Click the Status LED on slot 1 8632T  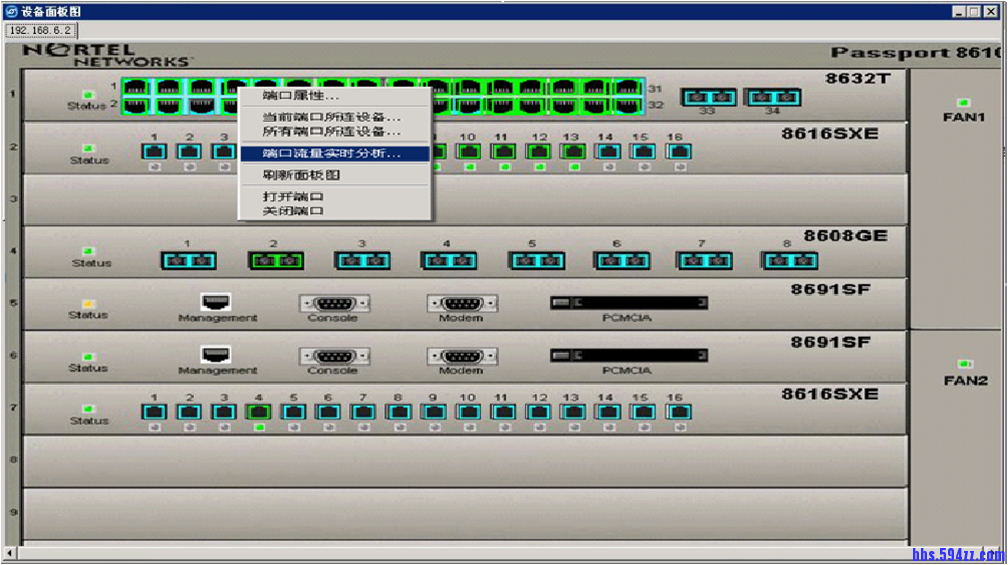pos(88,94)
